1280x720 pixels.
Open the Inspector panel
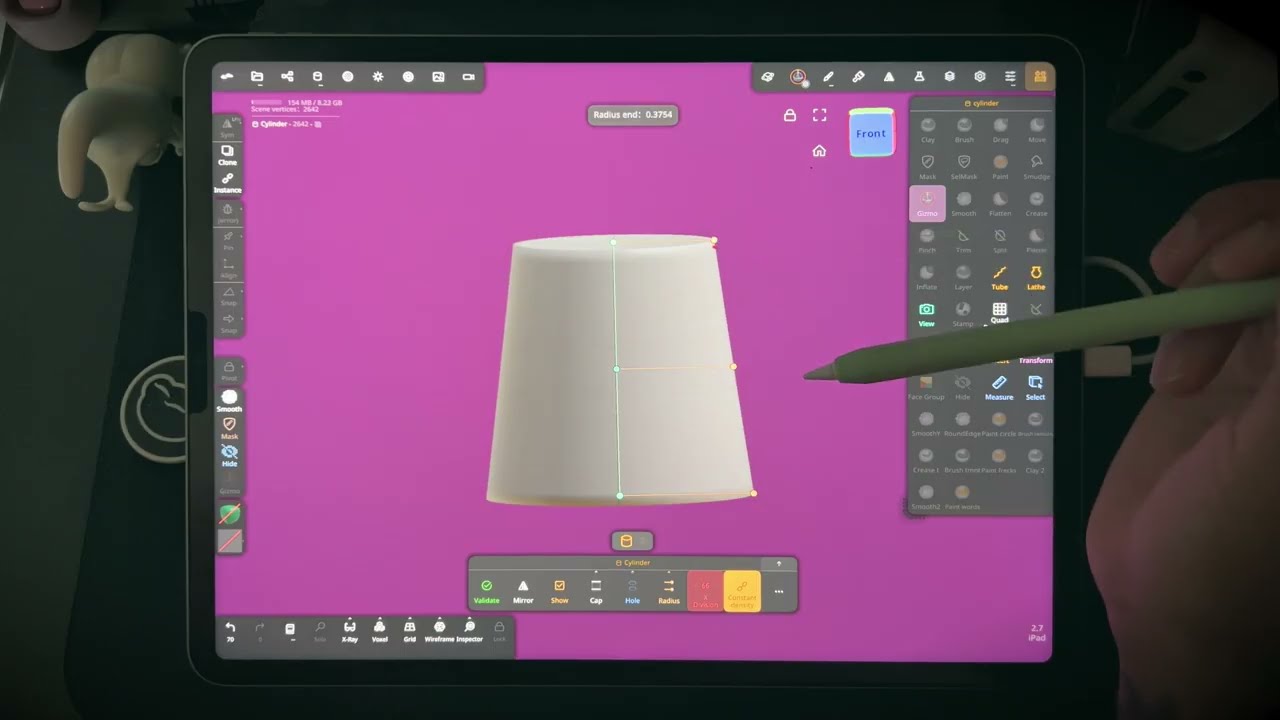tap(469, 631)
